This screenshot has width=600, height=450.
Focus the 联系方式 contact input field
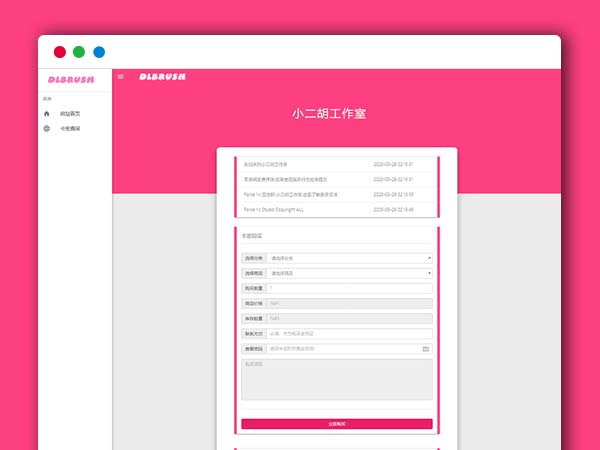349,334
